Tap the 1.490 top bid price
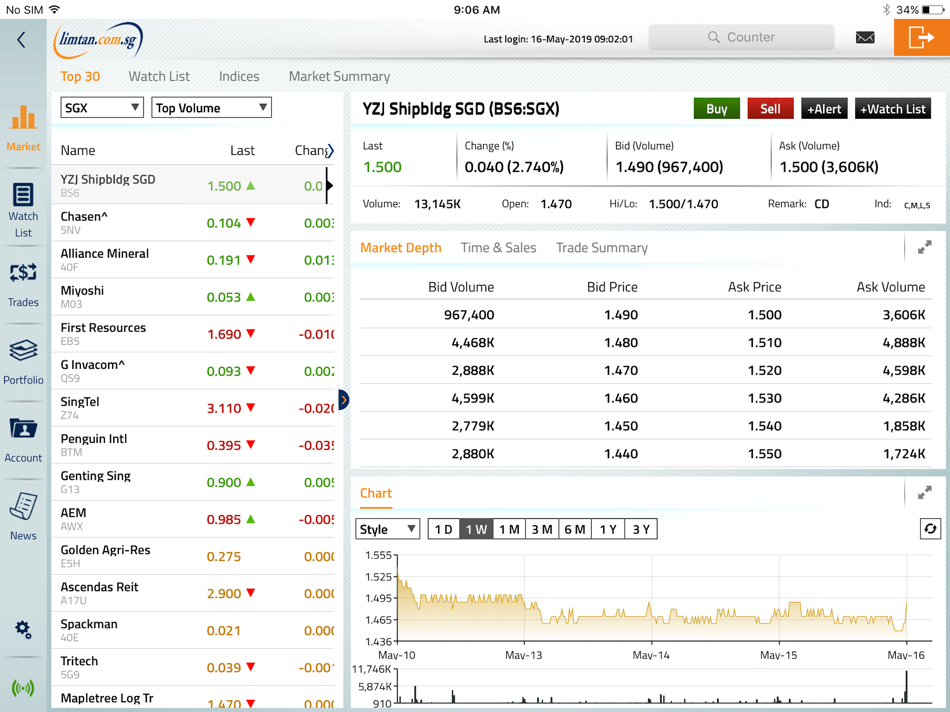The image size is (950, 712). click(620, 314)
